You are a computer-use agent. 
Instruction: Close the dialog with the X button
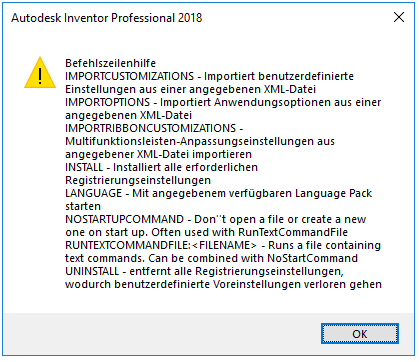399,17
